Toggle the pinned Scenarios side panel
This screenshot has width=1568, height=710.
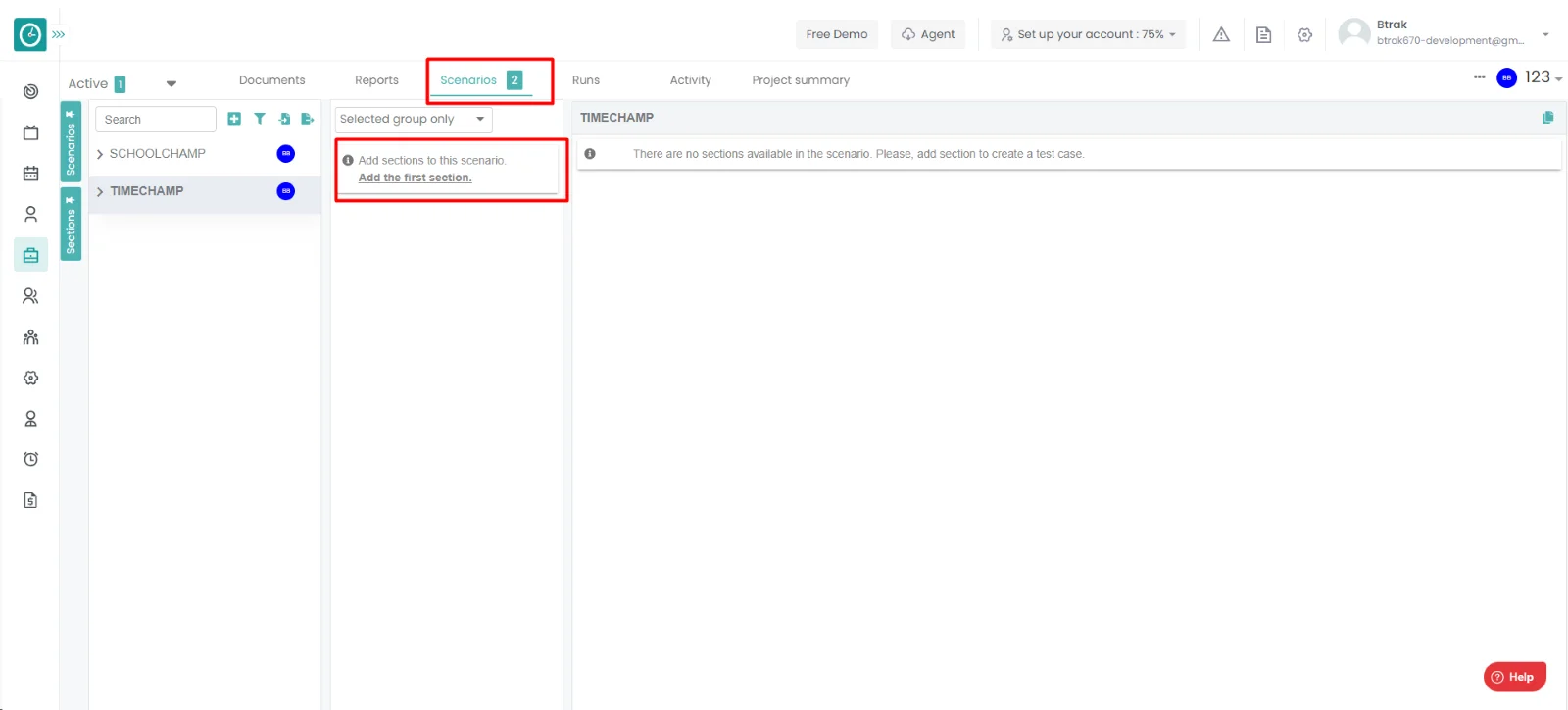(71, 142)
